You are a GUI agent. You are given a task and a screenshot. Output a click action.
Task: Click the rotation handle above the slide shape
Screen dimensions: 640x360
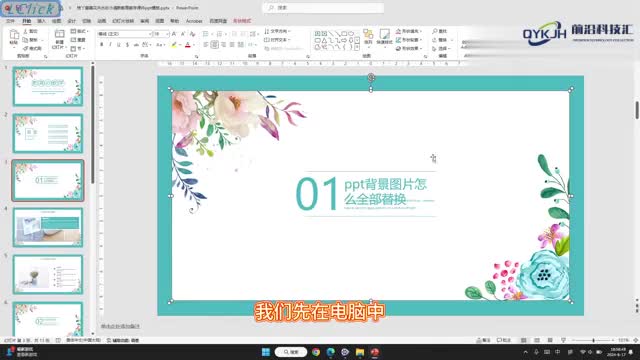click(x=371, y=77)
